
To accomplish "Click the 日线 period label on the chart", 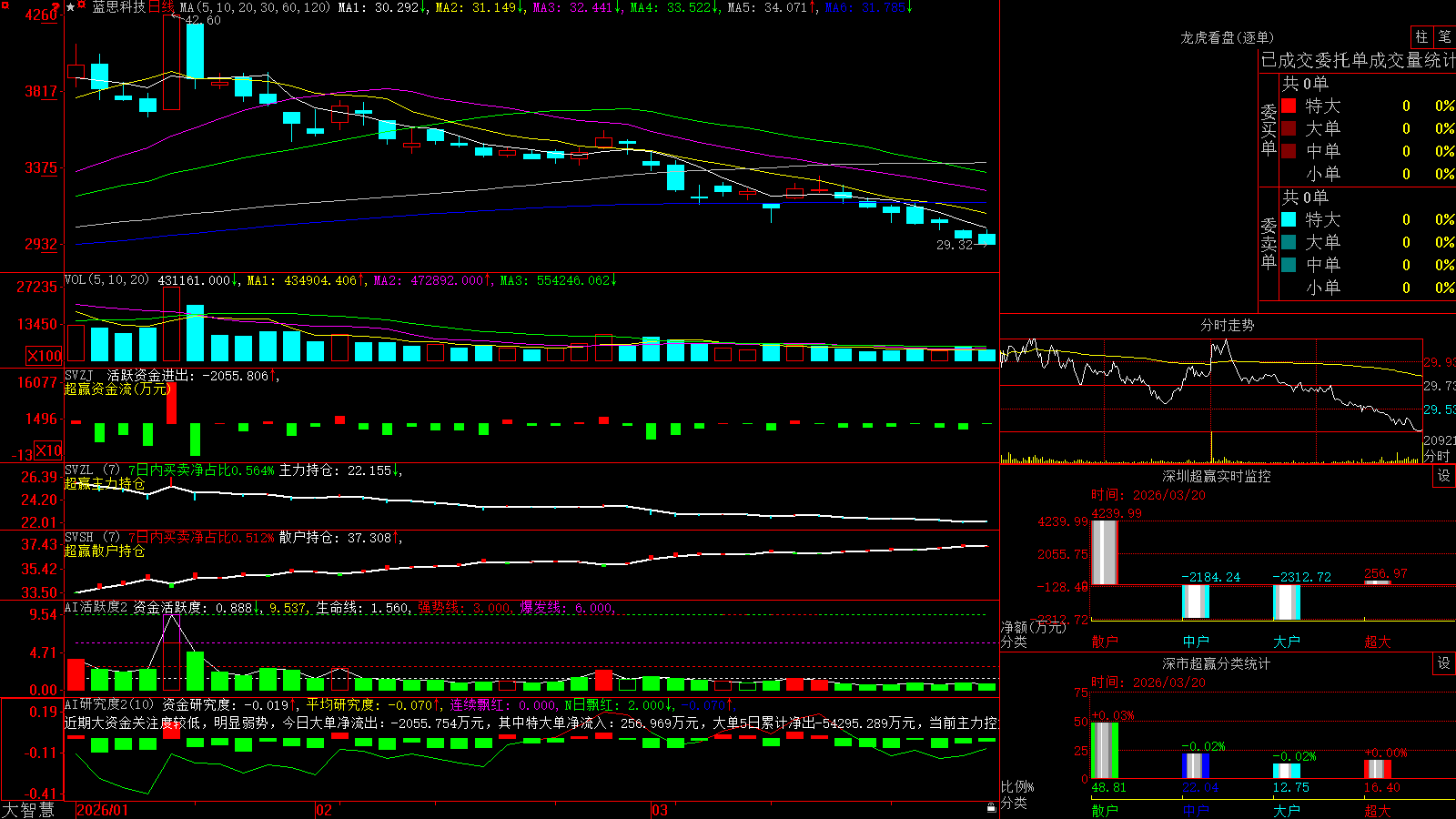I will [161, 7].
